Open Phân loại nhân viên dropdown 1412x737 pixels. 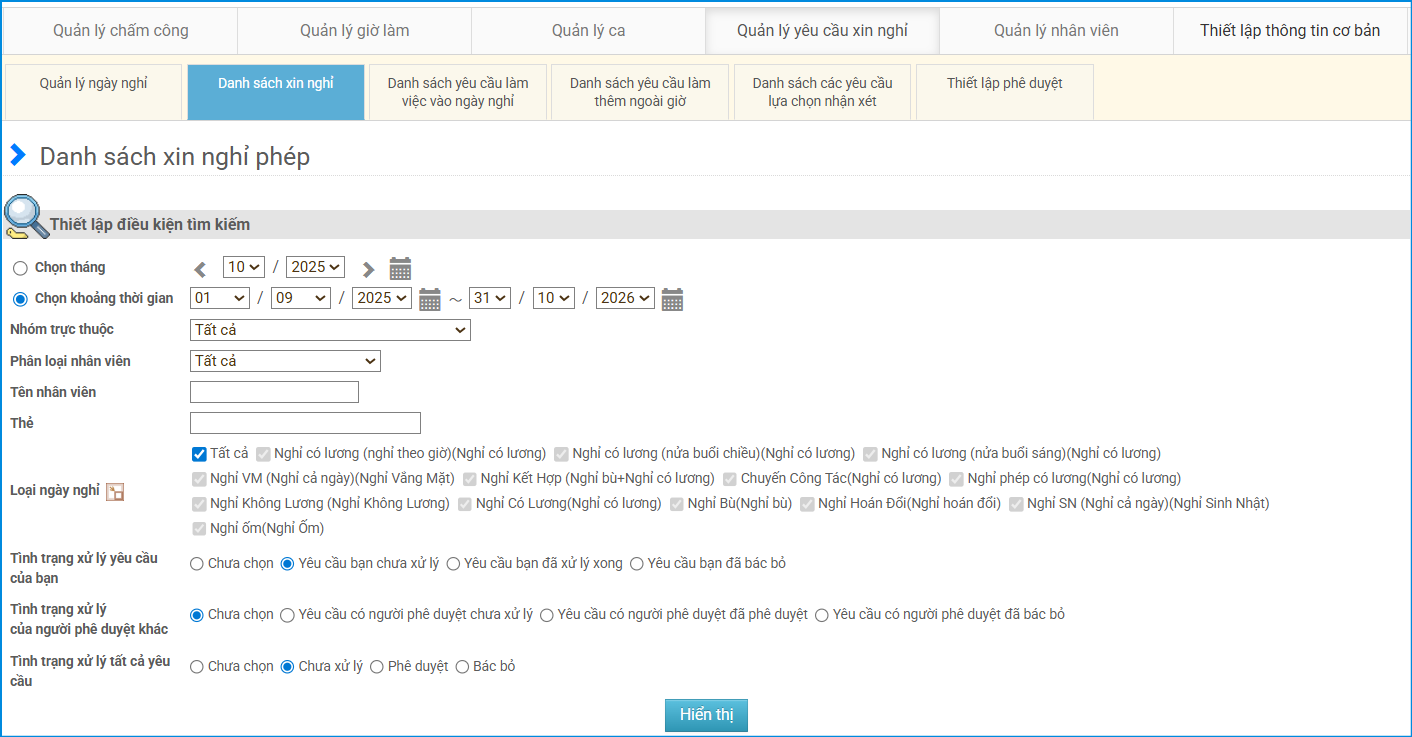(285, 361)
